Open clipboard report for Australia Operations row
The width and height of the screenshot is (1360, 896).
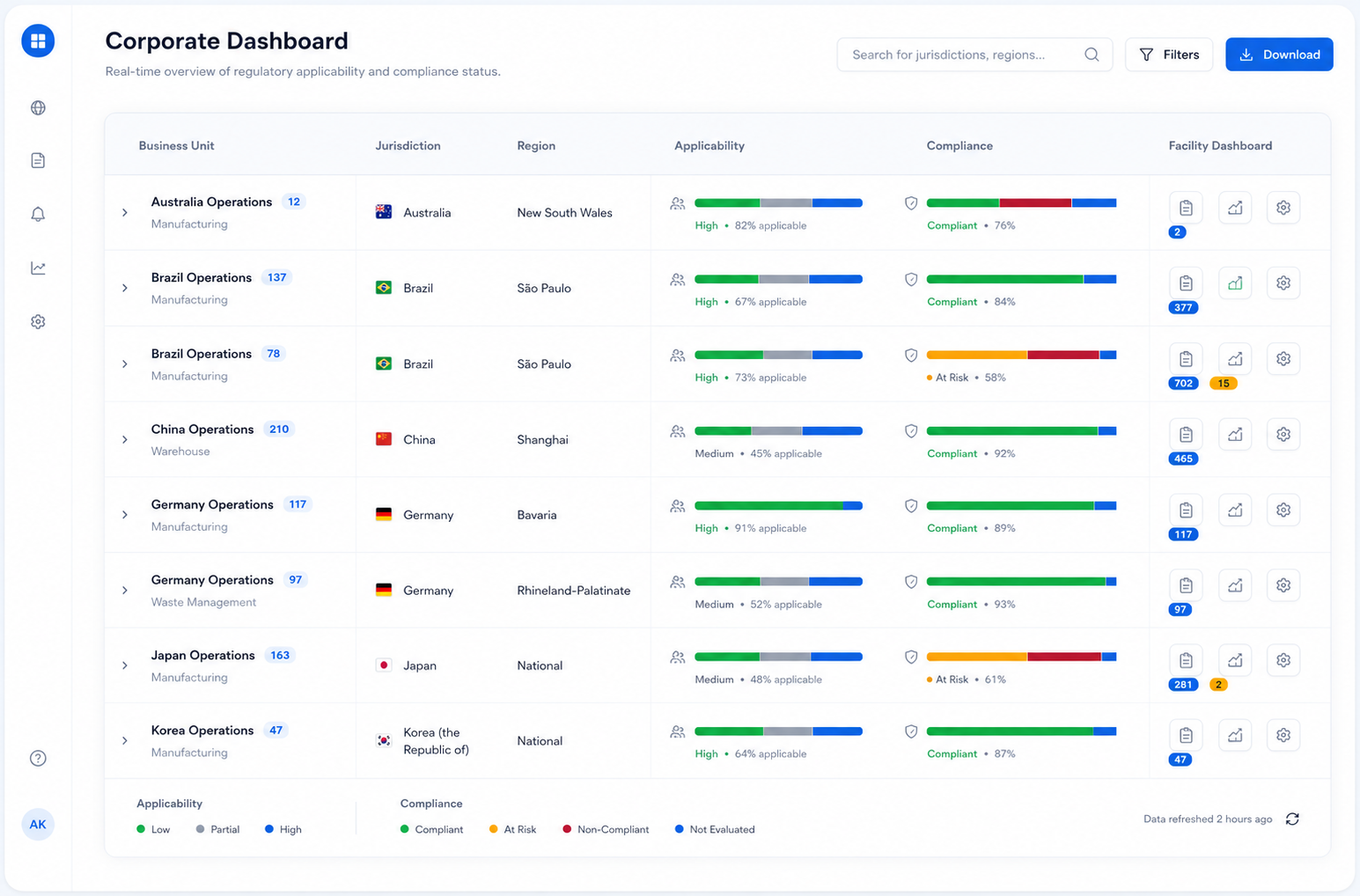click(1186, 208)
